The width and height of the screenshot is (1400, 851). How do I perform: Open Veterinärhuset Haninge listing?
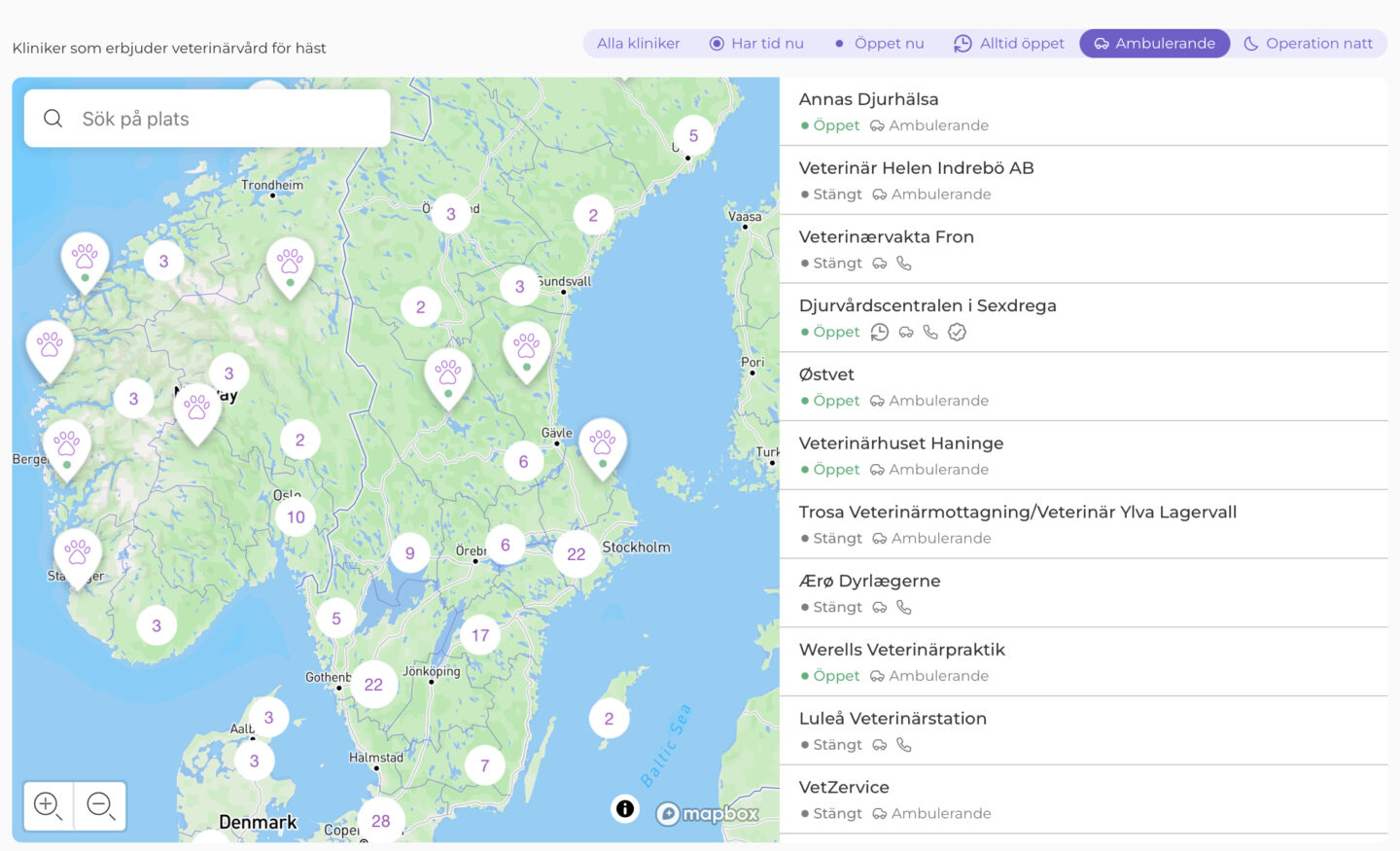pyautogui.click(x=1083, y=456)
